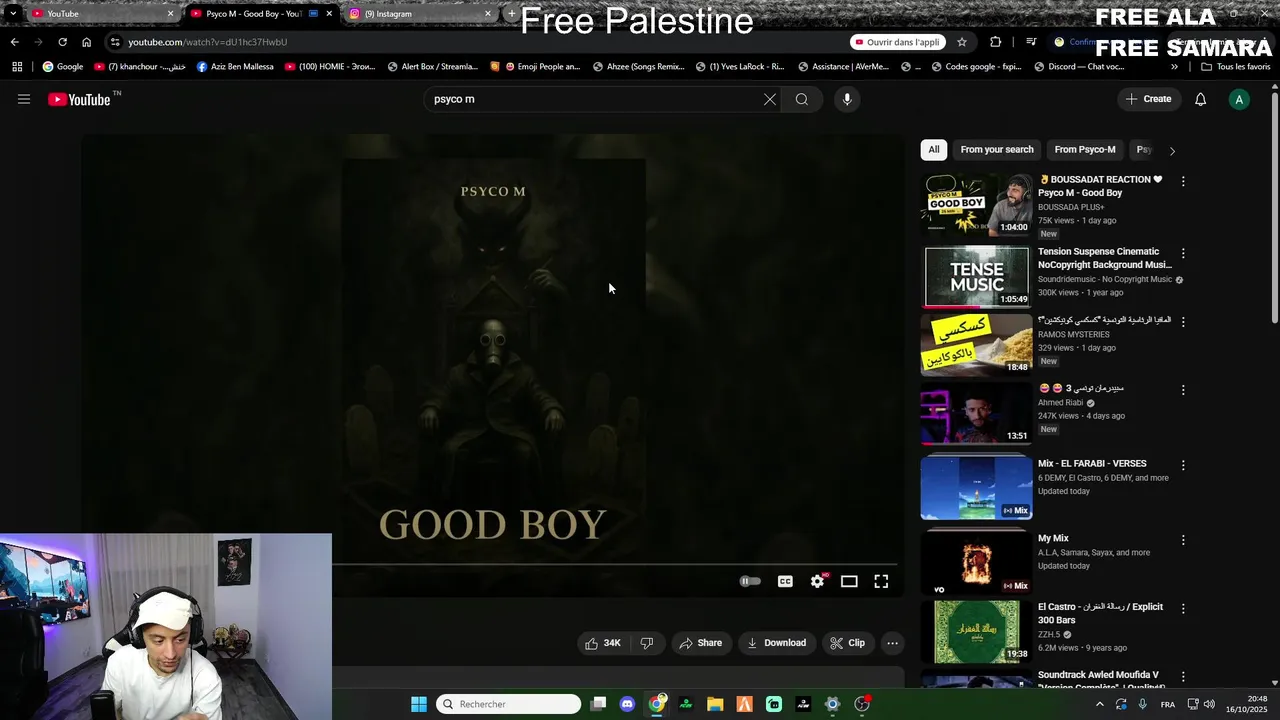The width and height of the screenshot is (1280, 720).
Task: Select All filter chip
Action: point(934,150)
